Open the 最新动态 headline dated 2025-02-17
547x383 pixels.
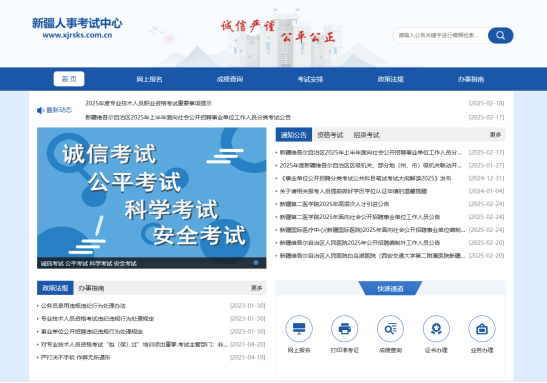[188, 118]
